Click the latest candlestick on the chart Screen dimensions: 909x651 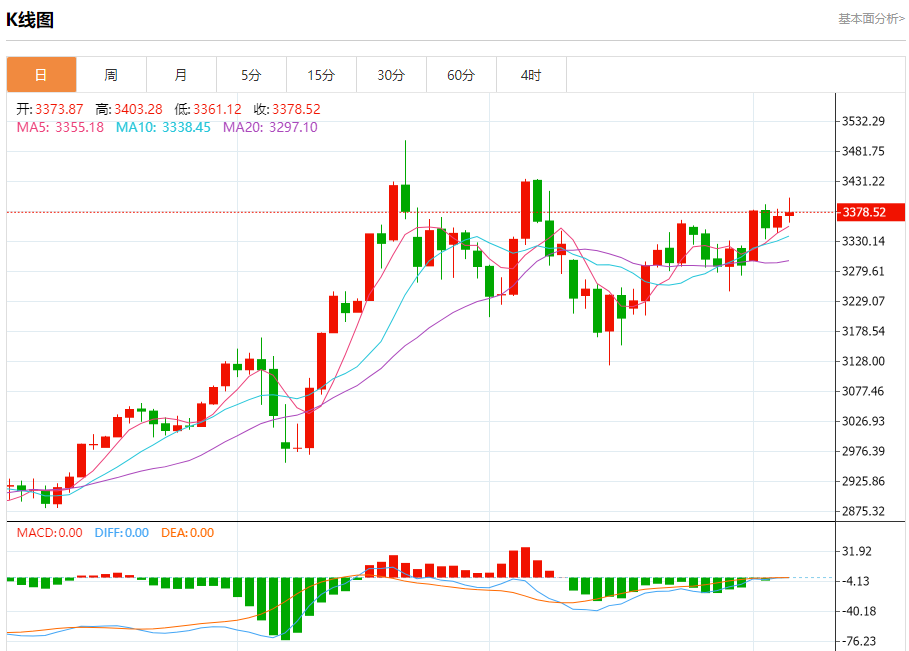789,213
